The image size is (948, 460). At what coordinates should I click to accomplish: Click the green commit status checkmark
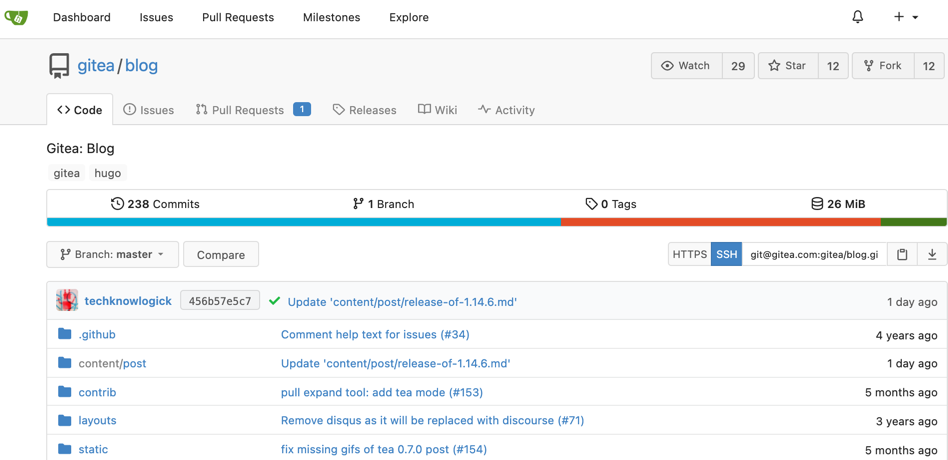(274, 301)
